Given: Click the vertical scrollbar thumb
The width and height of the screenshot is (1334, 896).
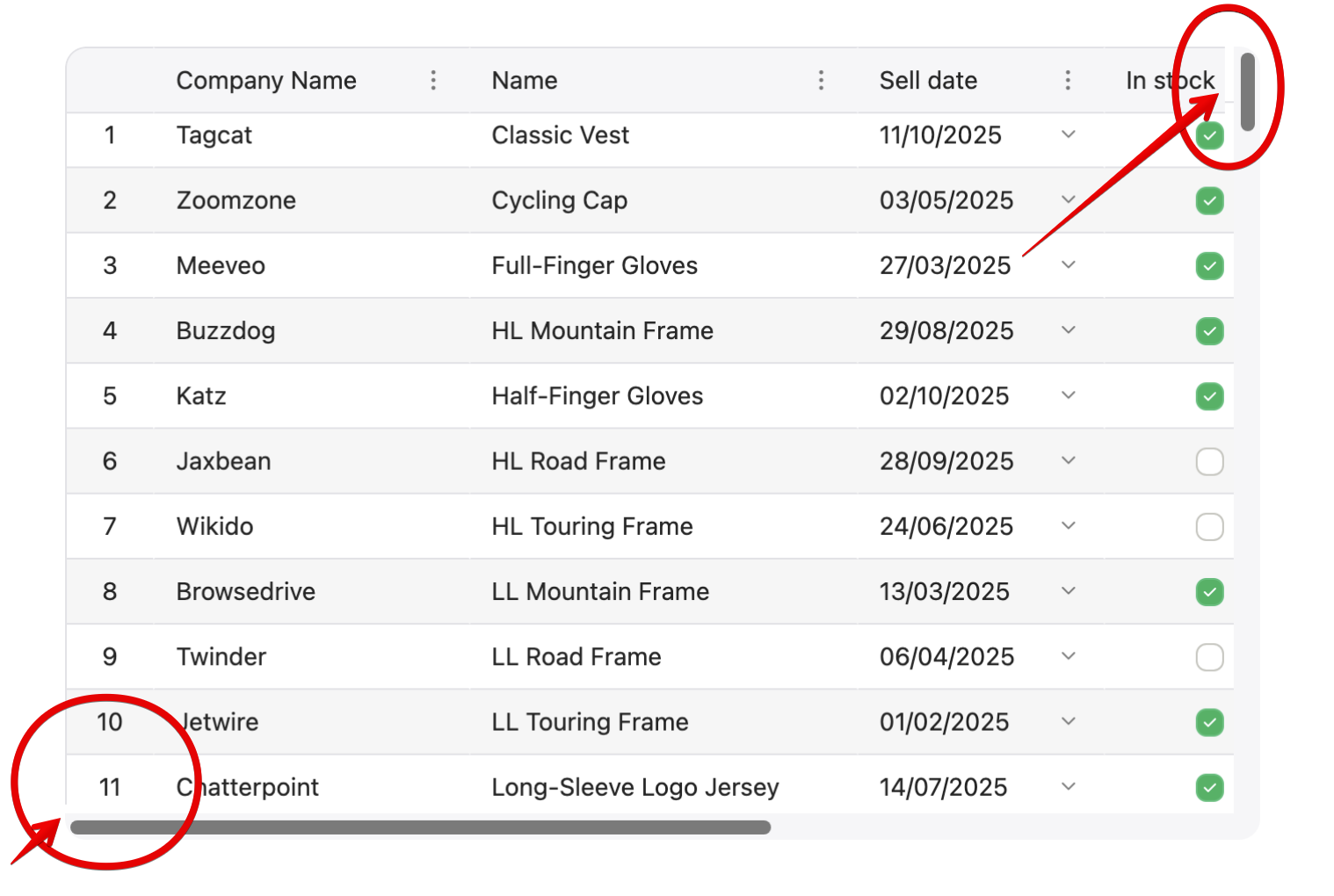Looking at the screenshot, I should point(1247,91).
